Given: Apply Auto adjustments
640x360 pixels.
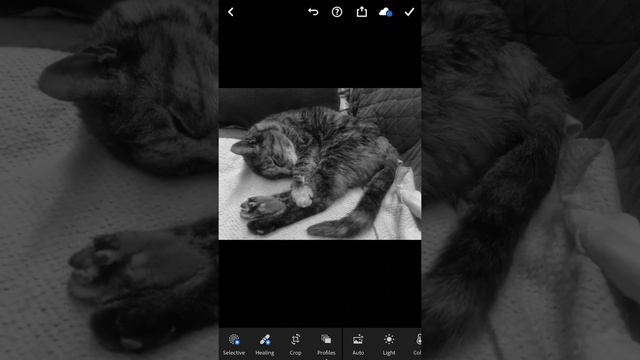Looking at the screenshot, I should tap(358, 344).
